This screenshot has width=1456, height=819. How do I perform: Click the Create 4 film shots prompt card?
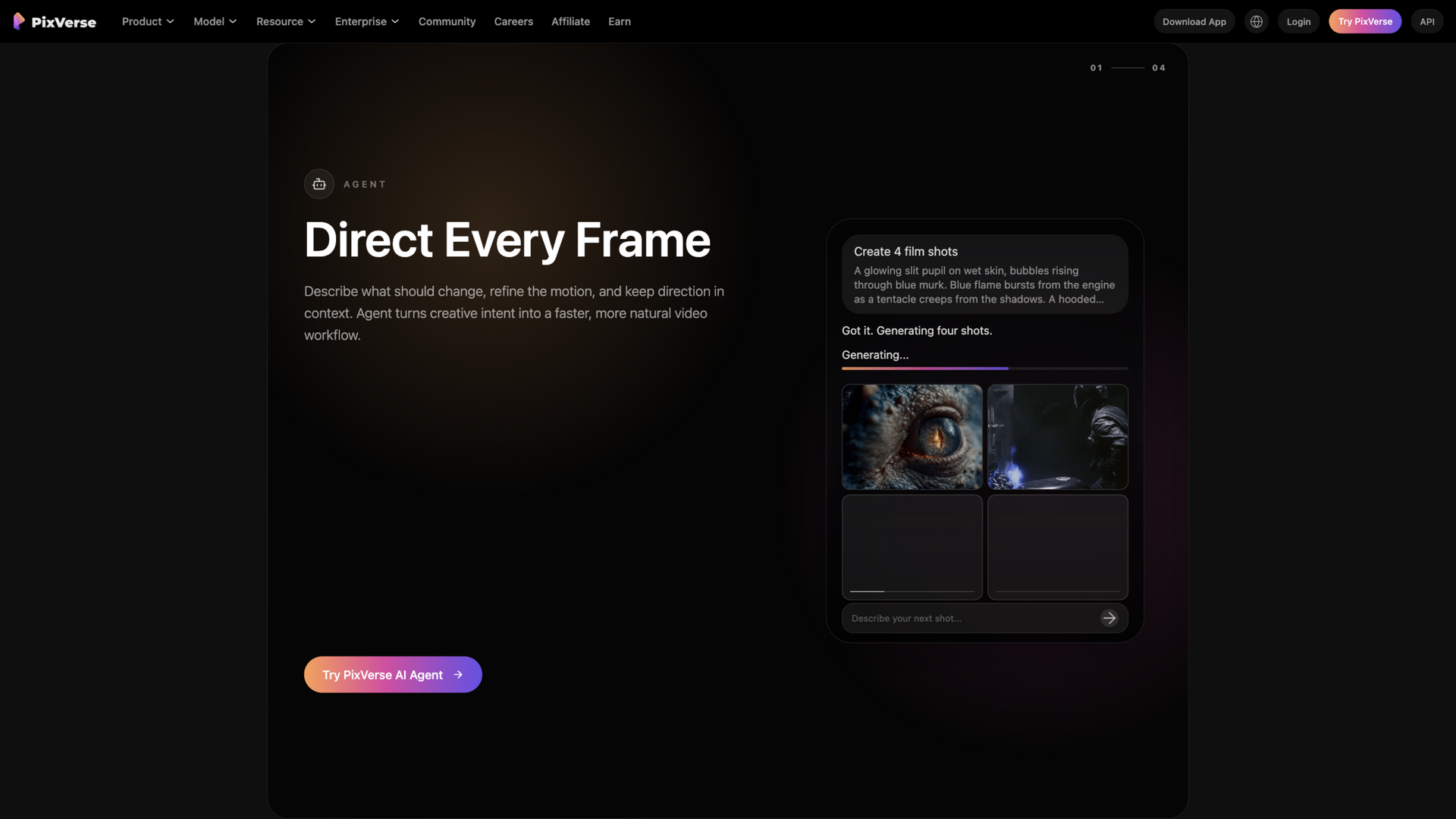coord(985,274)
